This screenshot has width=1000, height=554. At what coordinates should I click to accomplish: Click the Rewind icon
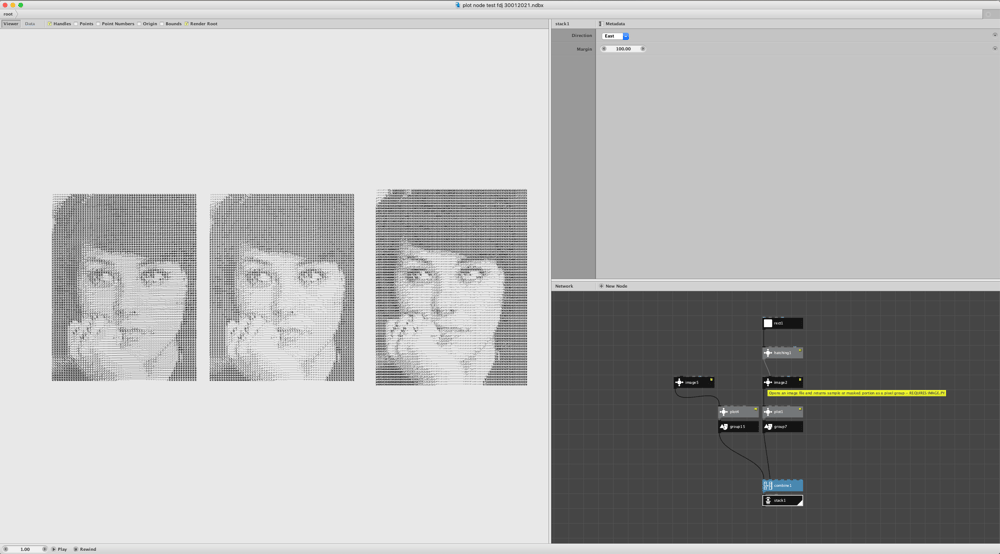pos(76,549)
